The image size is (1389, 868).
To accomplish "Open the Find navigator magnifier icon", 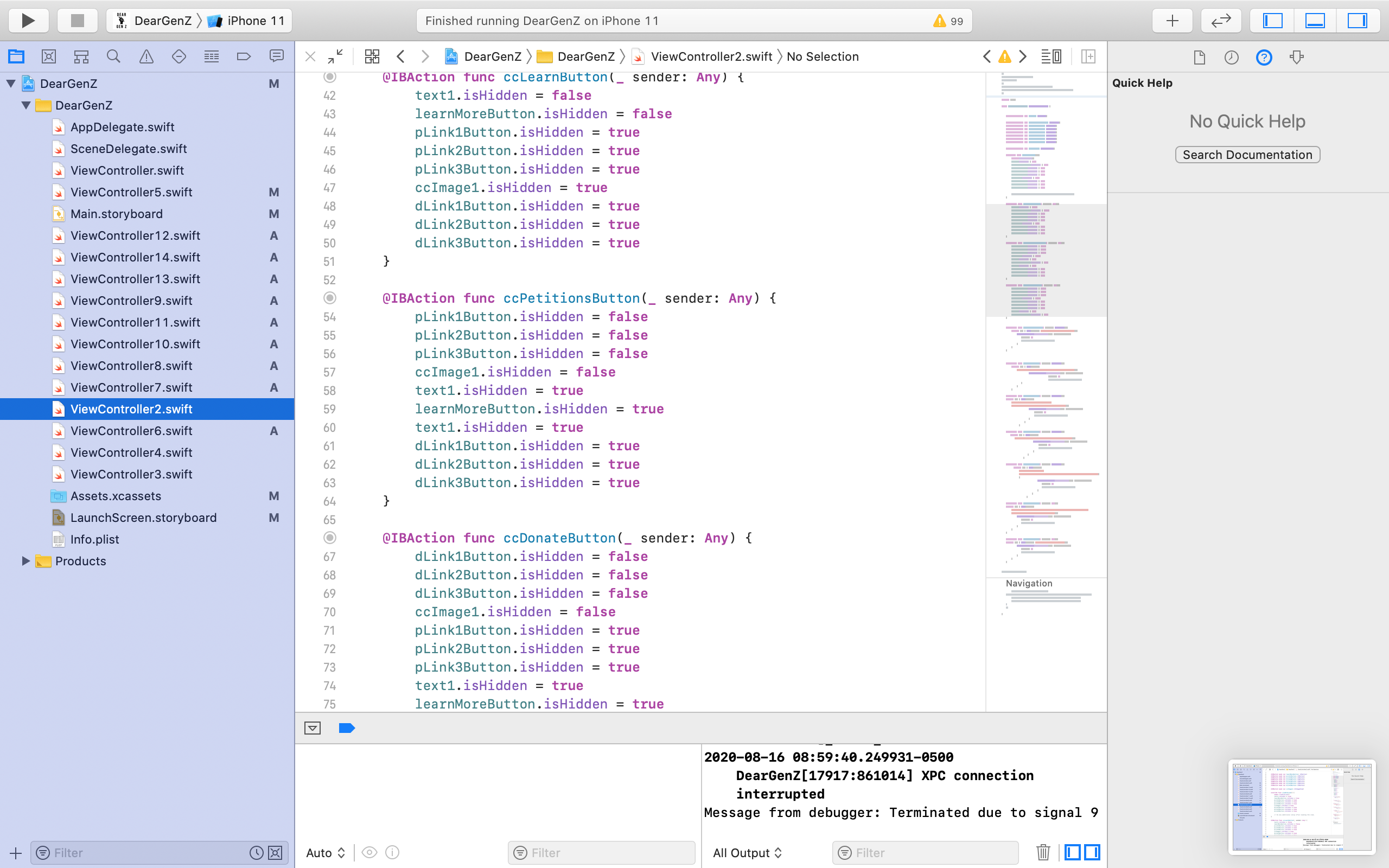I will [113, 56].
